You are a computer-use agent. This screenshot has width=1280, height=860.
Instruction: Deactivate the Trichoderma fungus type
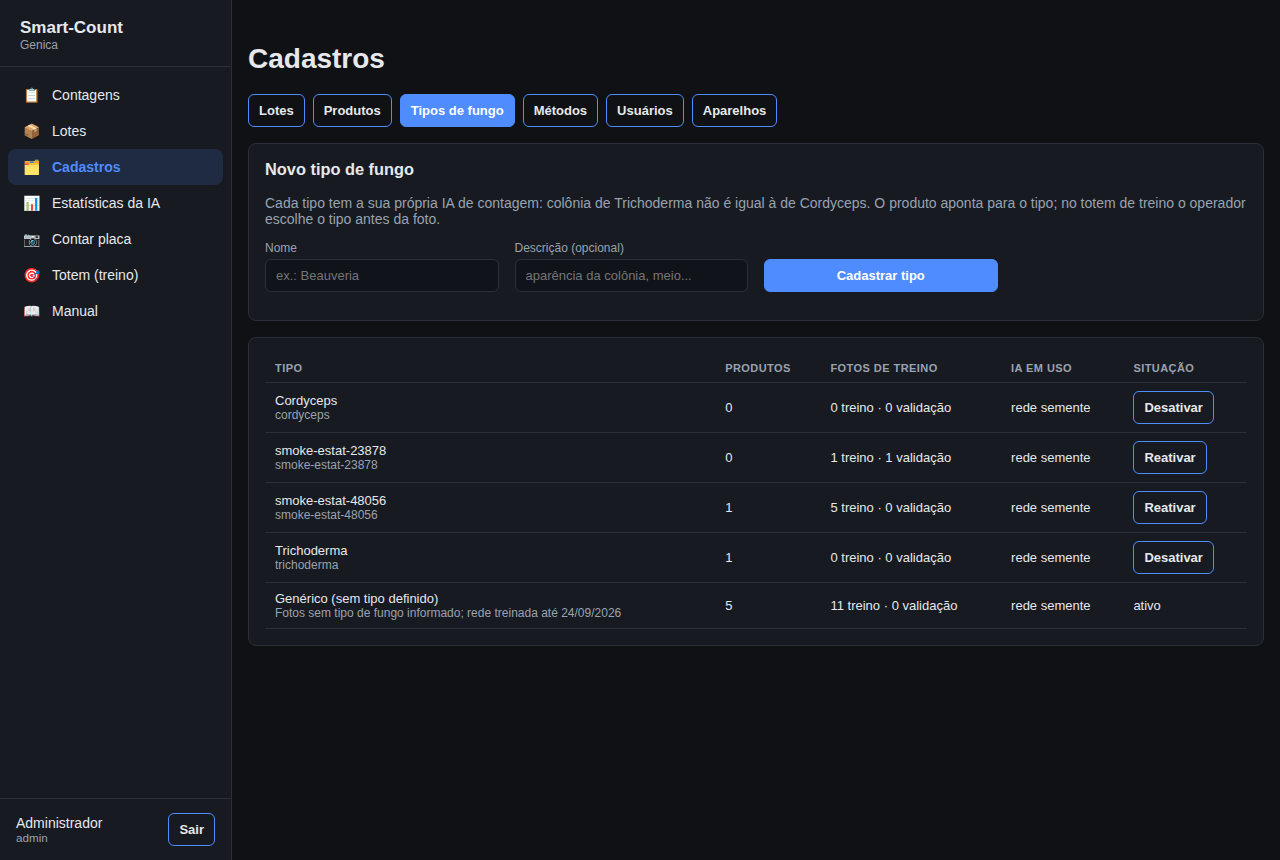(1173, 557)
